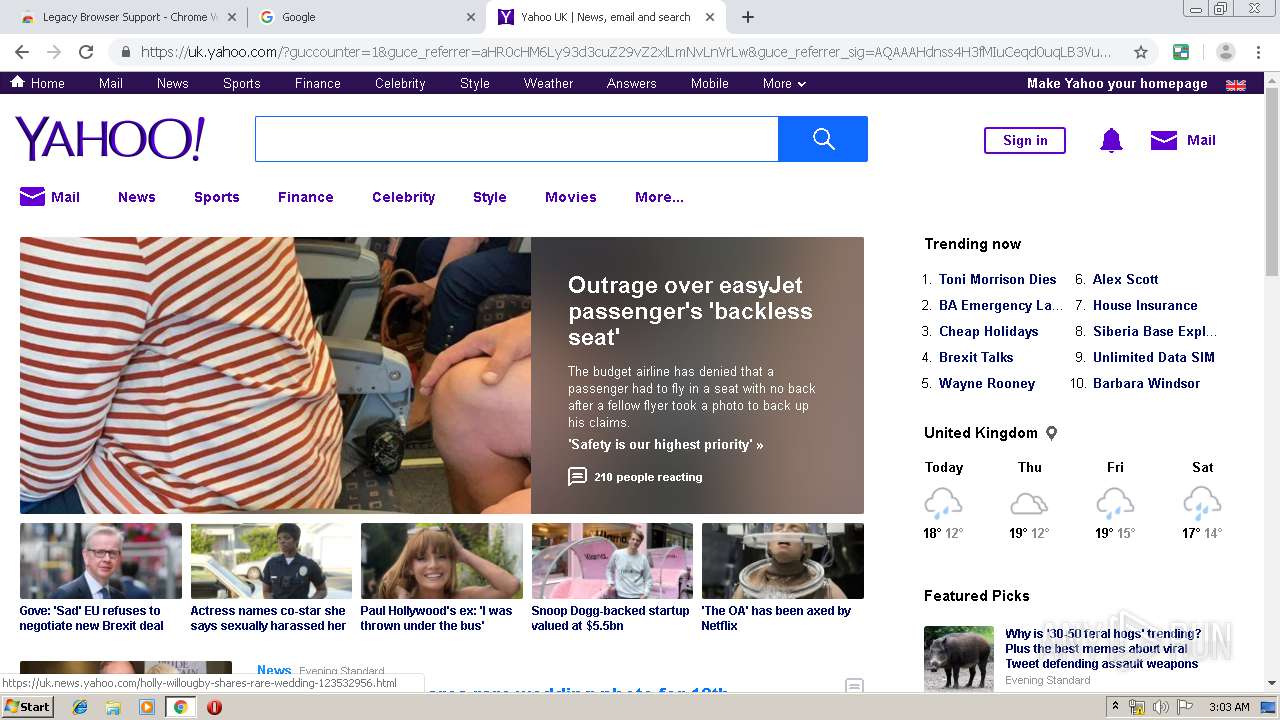This screenshot has height=720, width=1280.
Task: Click the Actress names co-star headline
Action: [268, 618]
